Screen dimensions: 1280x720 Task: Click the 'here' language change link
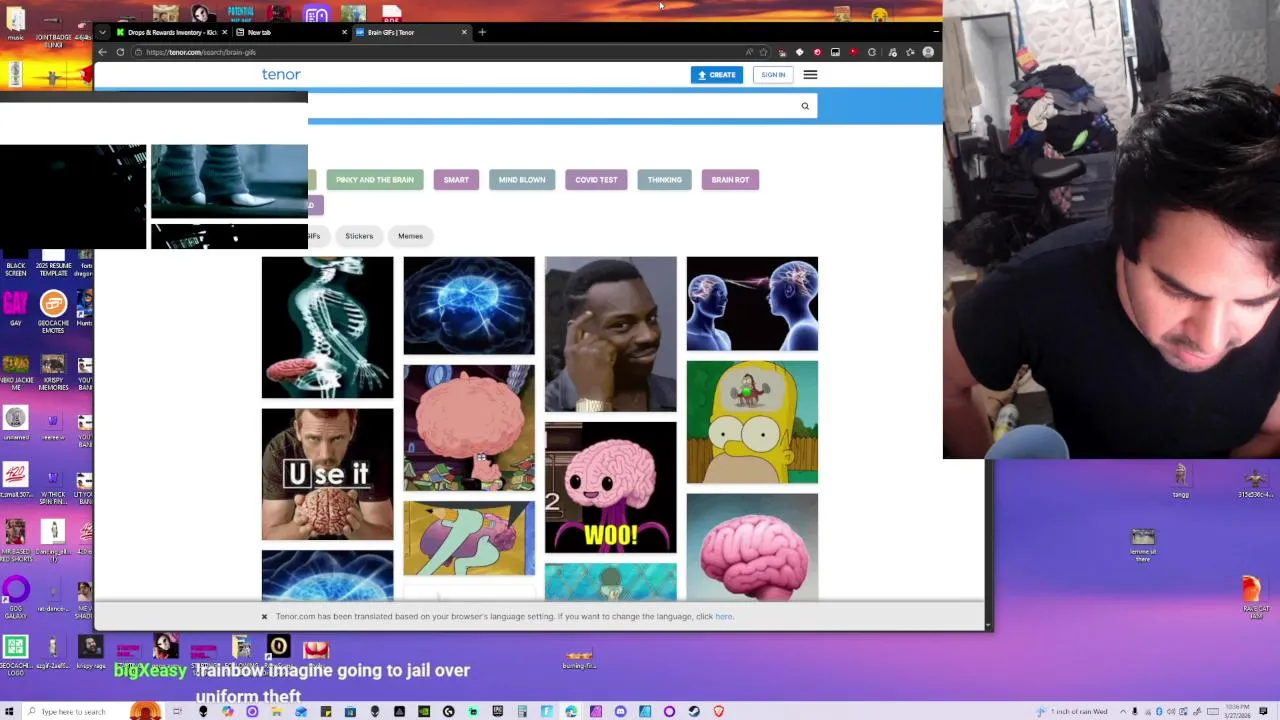tap(724, 617)
